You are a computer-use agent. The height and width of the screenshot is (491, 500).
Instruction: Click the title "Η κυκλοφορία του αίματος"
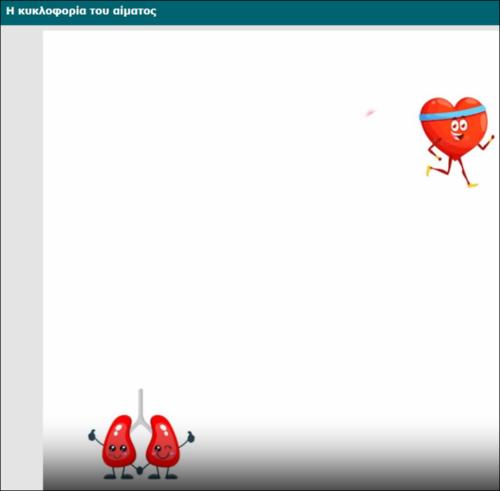coord(81,11)
